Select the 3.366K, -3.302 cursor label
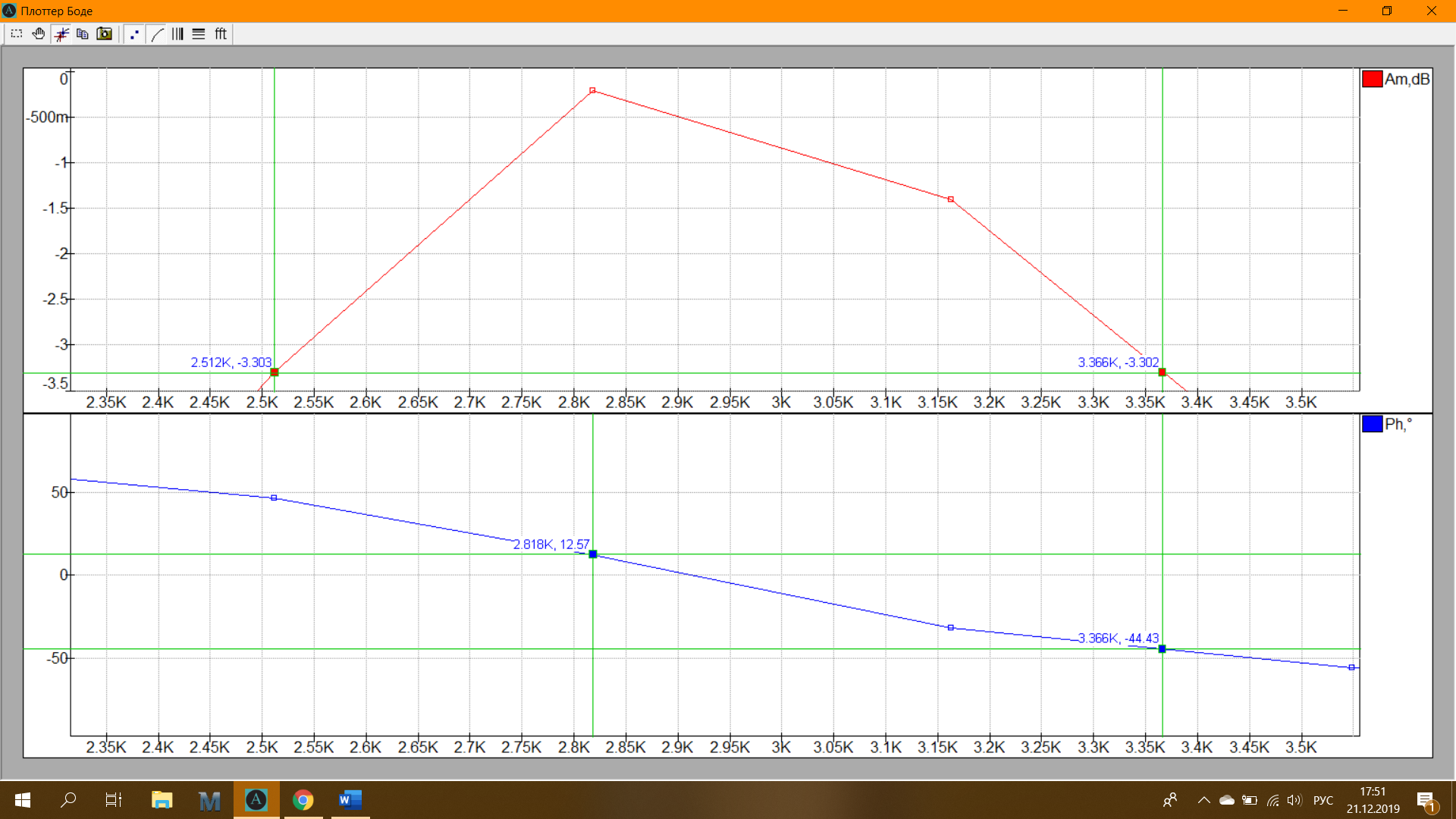Screen dimensions: 1456x819 (x=1119, y=362)
